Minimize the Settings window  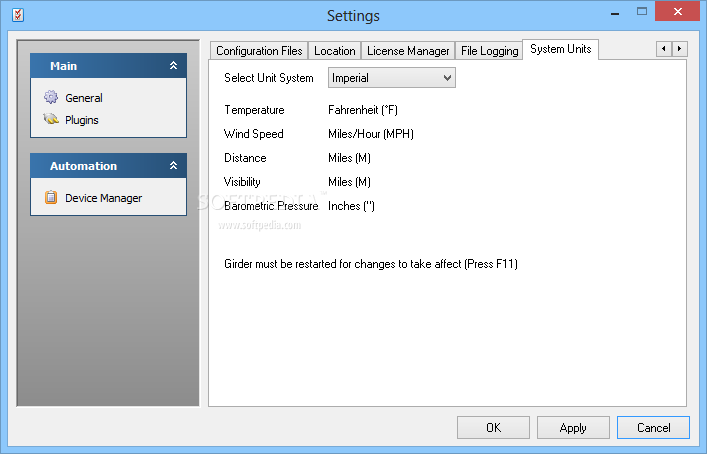615,13
